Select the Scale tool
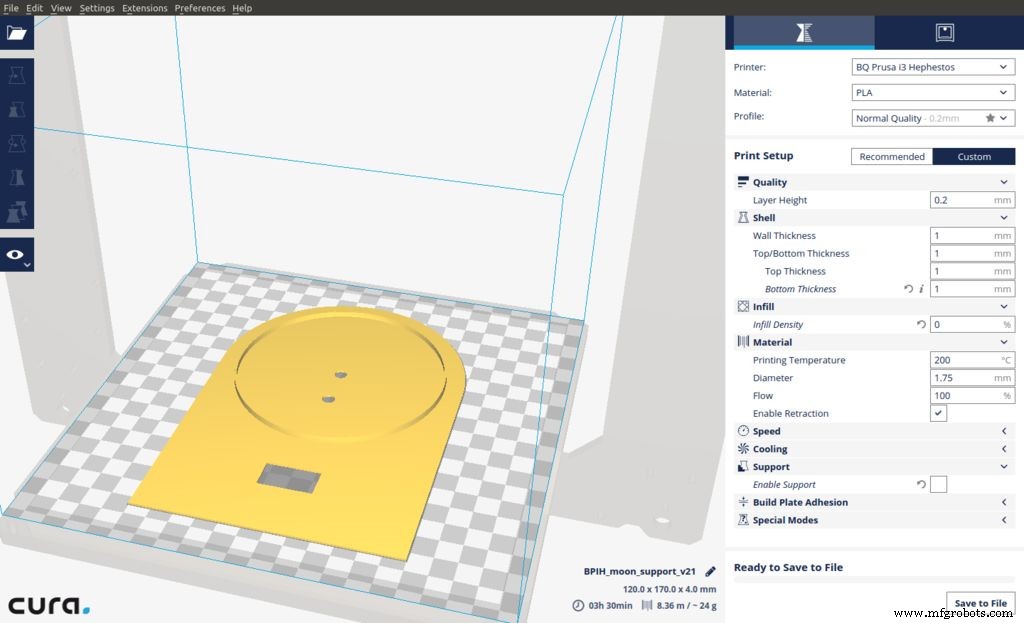 coord(16,109)
